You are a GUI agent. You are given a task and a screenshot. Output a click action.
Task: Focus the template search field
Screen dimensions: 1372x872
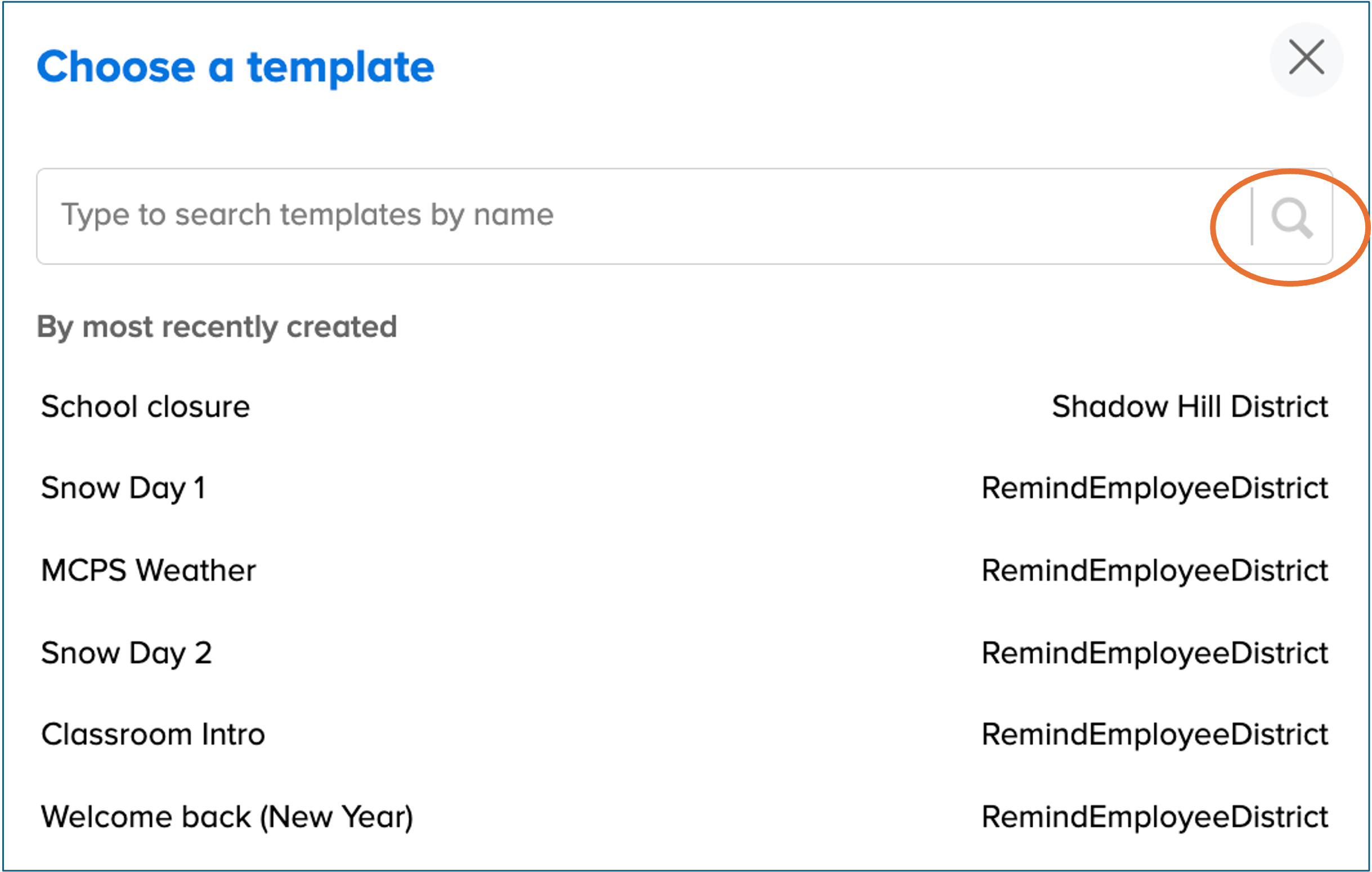pos(627,216)
